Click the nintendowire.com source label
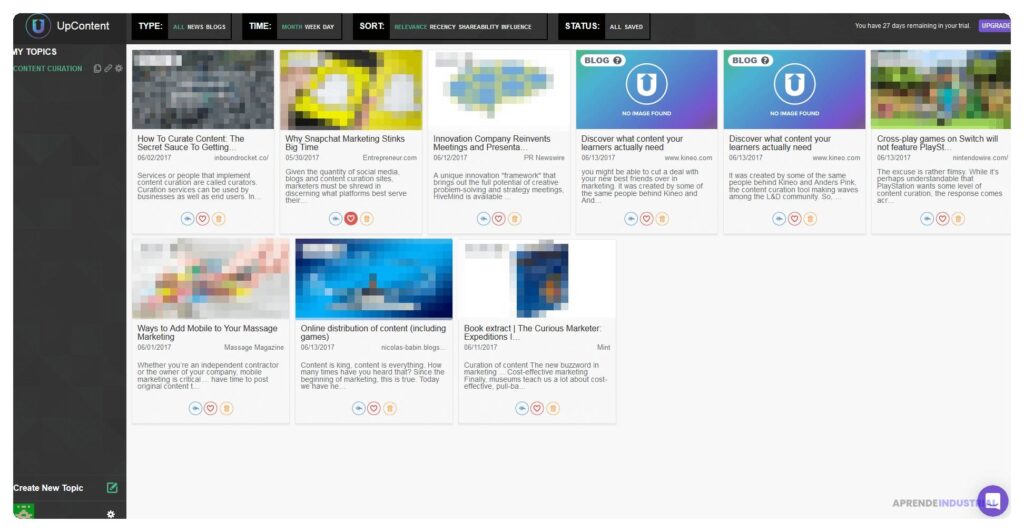Screen dimensions: 1024x532 (980, 158)
